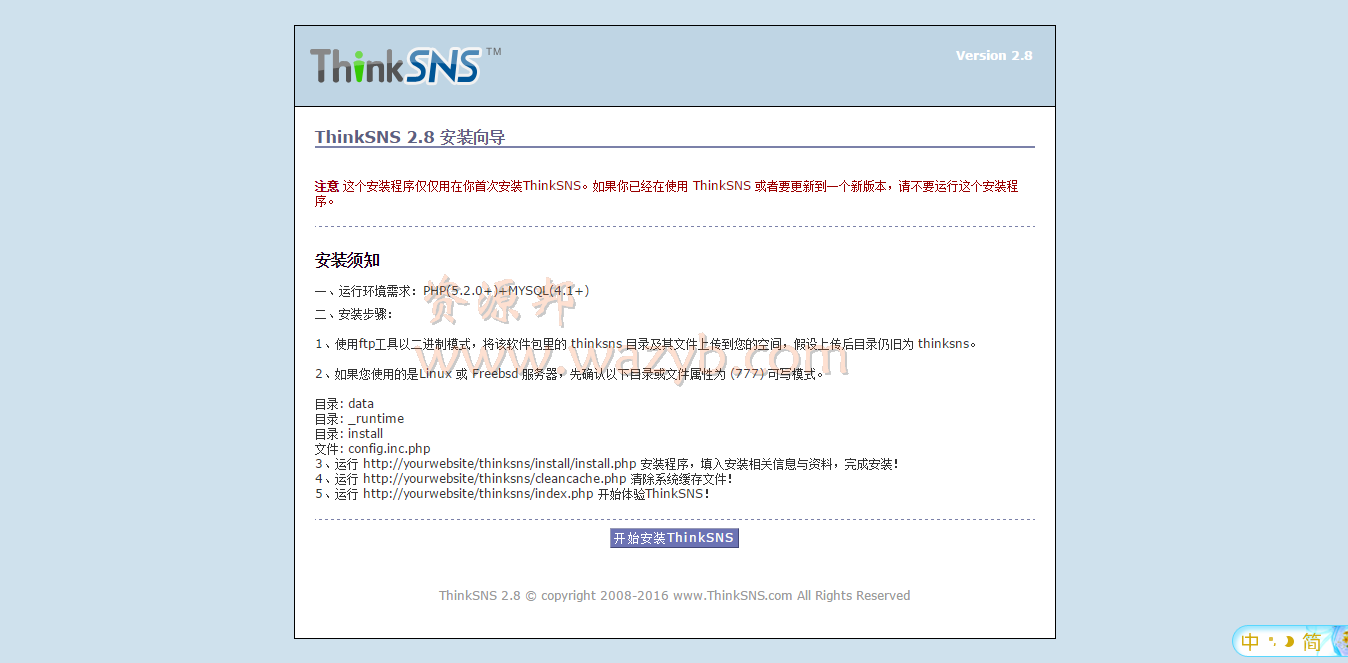The width and height of the screenshot is (1348, 663).
Task: Switch the IME simplified/traditional 简 icon
Action: (1311, 642)
